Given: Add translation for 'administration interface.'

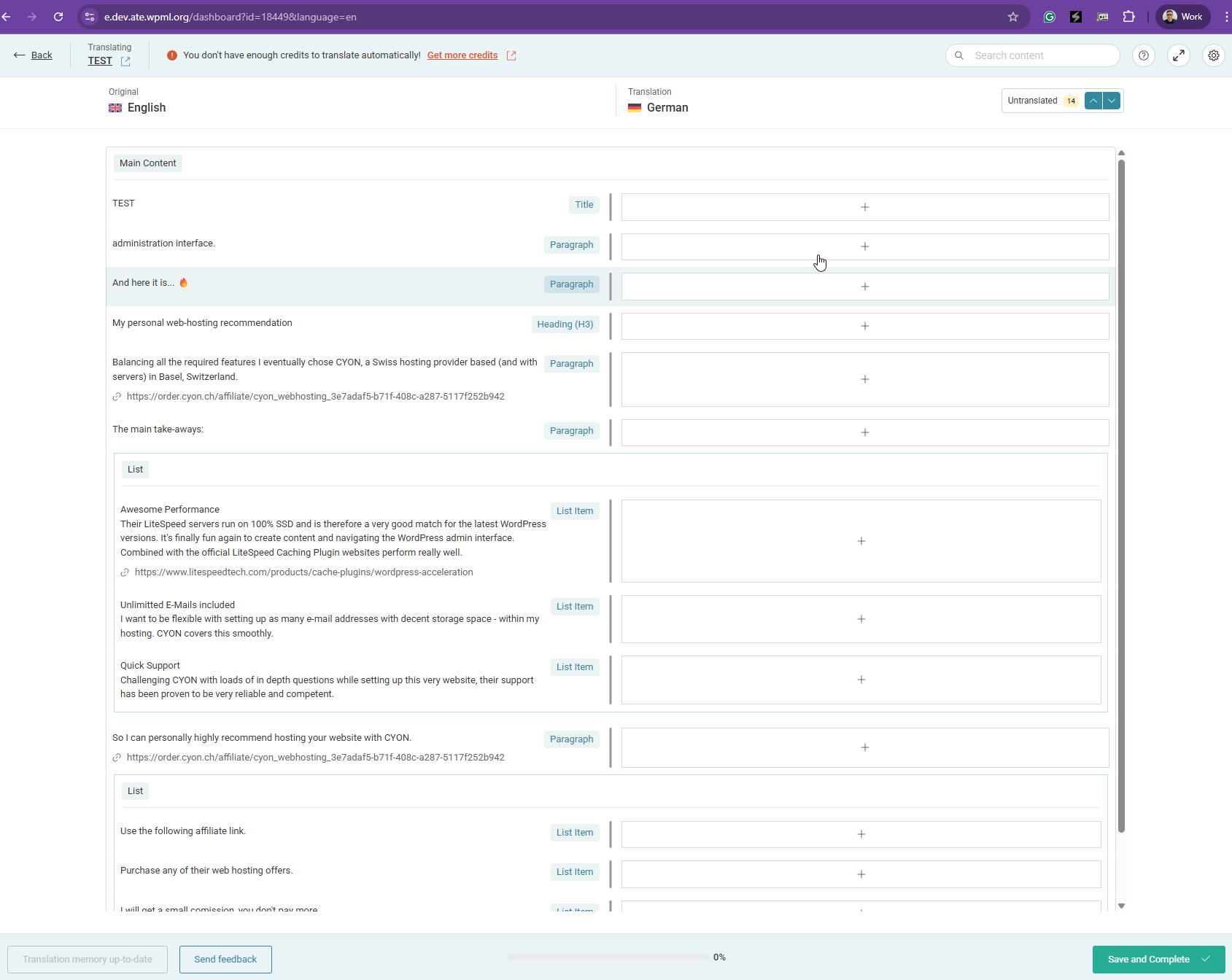Looking at the screenshot, I should 865,246.
